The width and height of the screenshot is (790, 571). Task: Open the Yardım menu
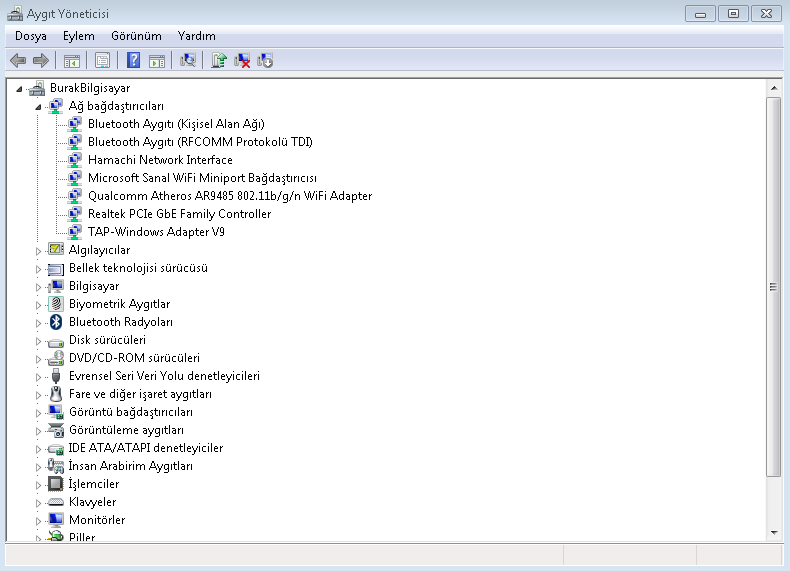click(196, 36)
